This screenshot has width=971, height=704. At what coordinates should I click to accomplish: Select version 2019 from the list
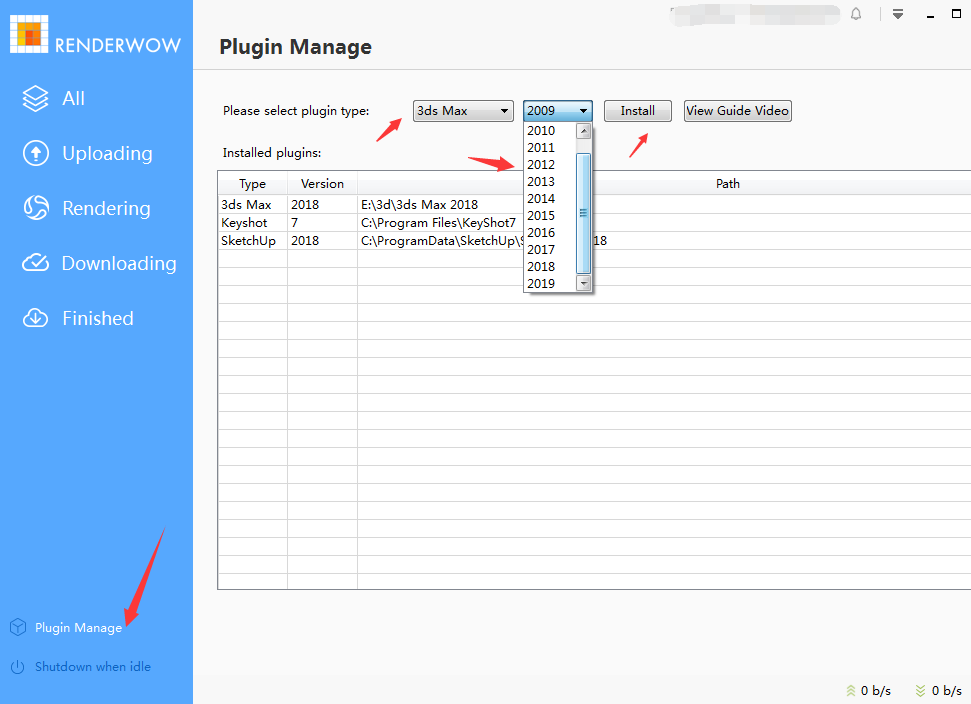(x=550, y=284)
